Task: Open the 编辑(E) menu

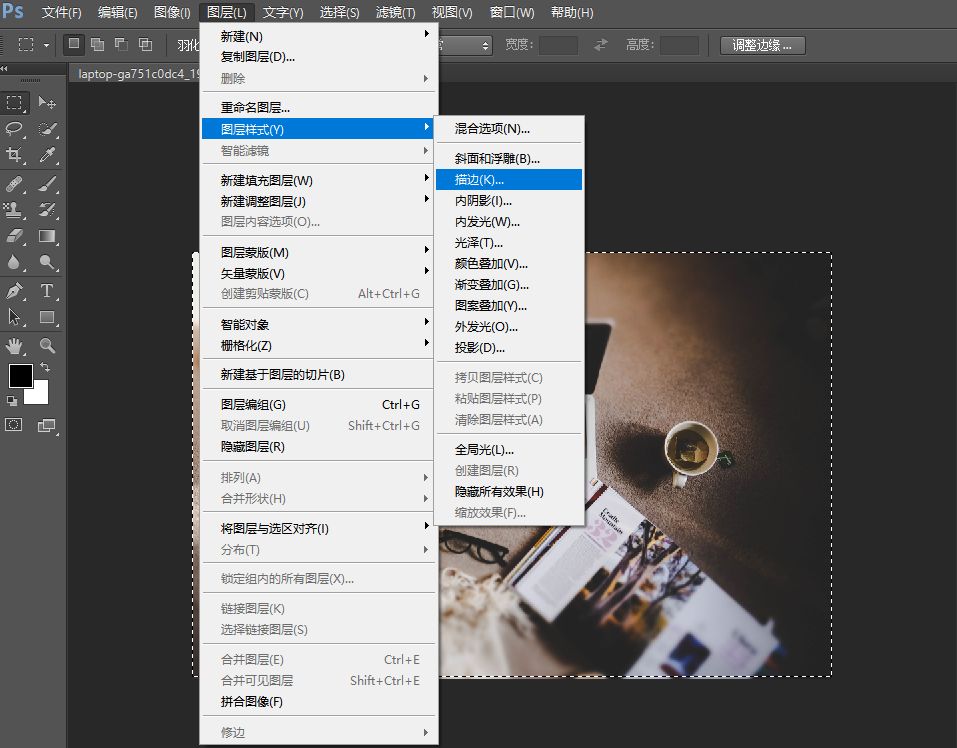Action: click(x=117, y=12)
